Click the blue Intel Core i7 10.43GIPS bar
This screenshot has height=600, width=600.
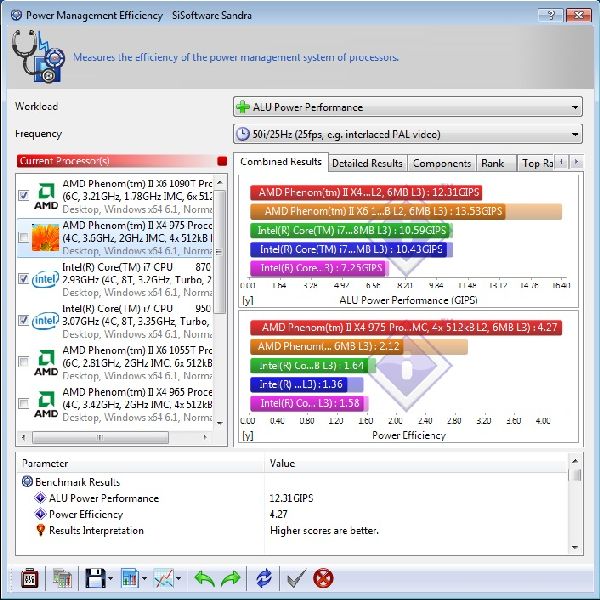tap(351, 249)
